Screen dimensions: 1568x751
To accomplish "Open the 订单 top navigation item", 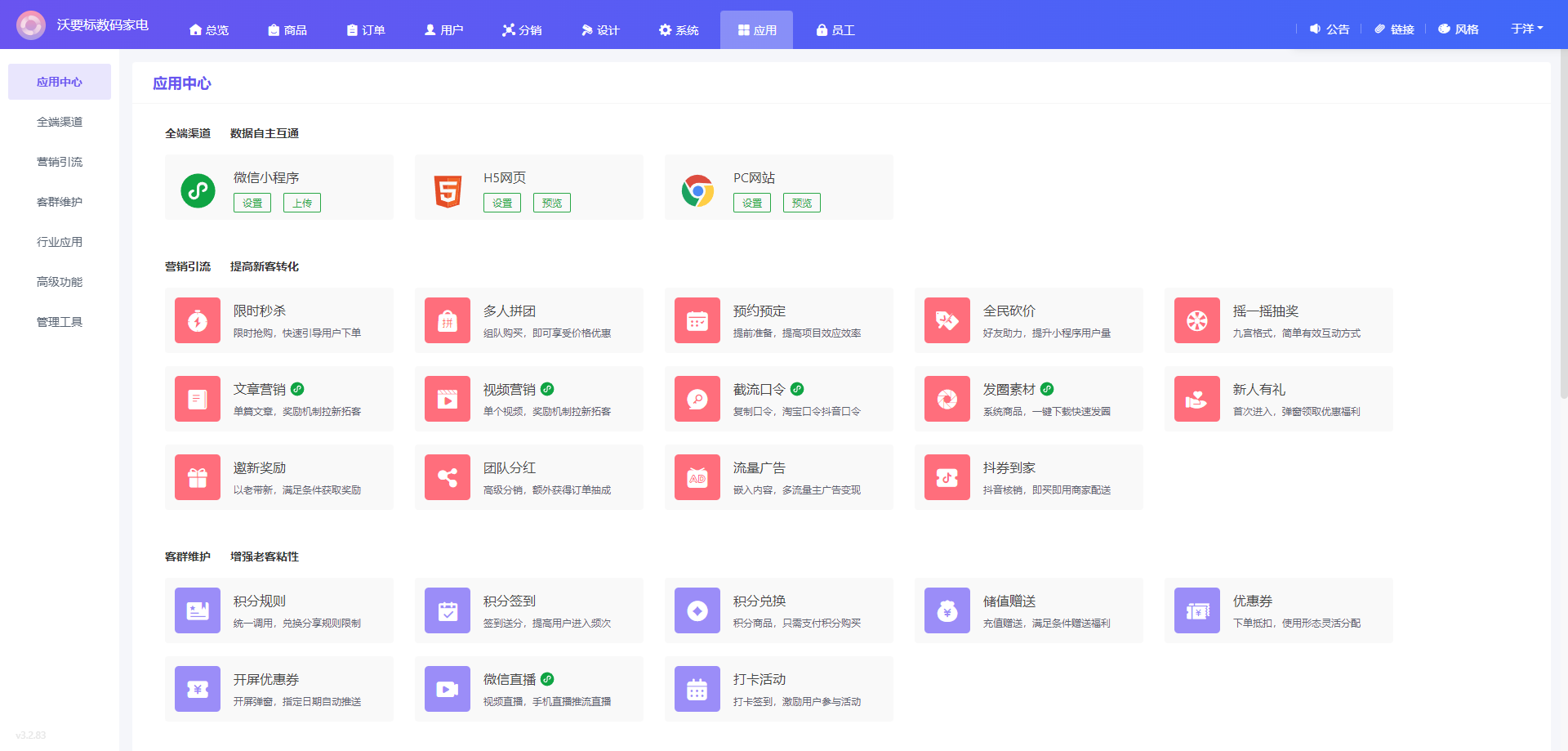I will click(366, 30).
